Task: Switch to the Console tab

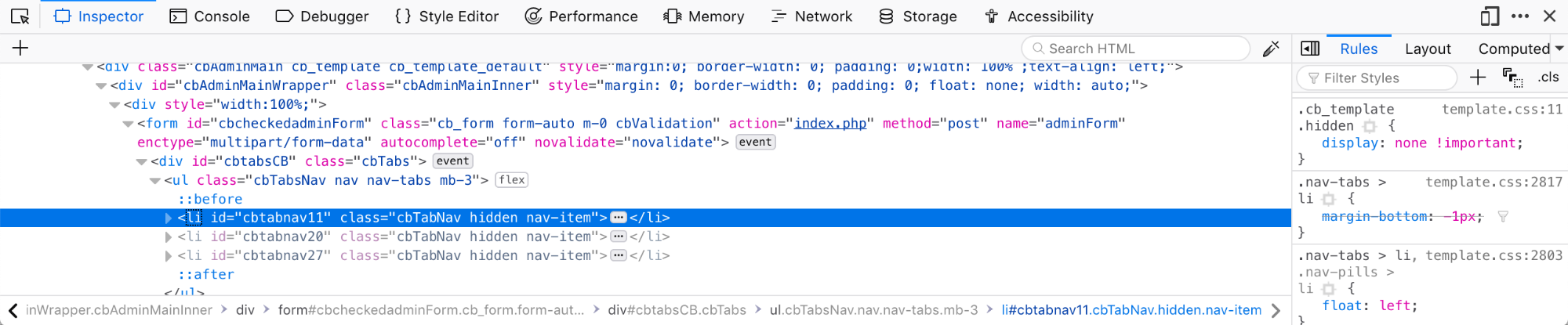Action: [x=209, y=16]
